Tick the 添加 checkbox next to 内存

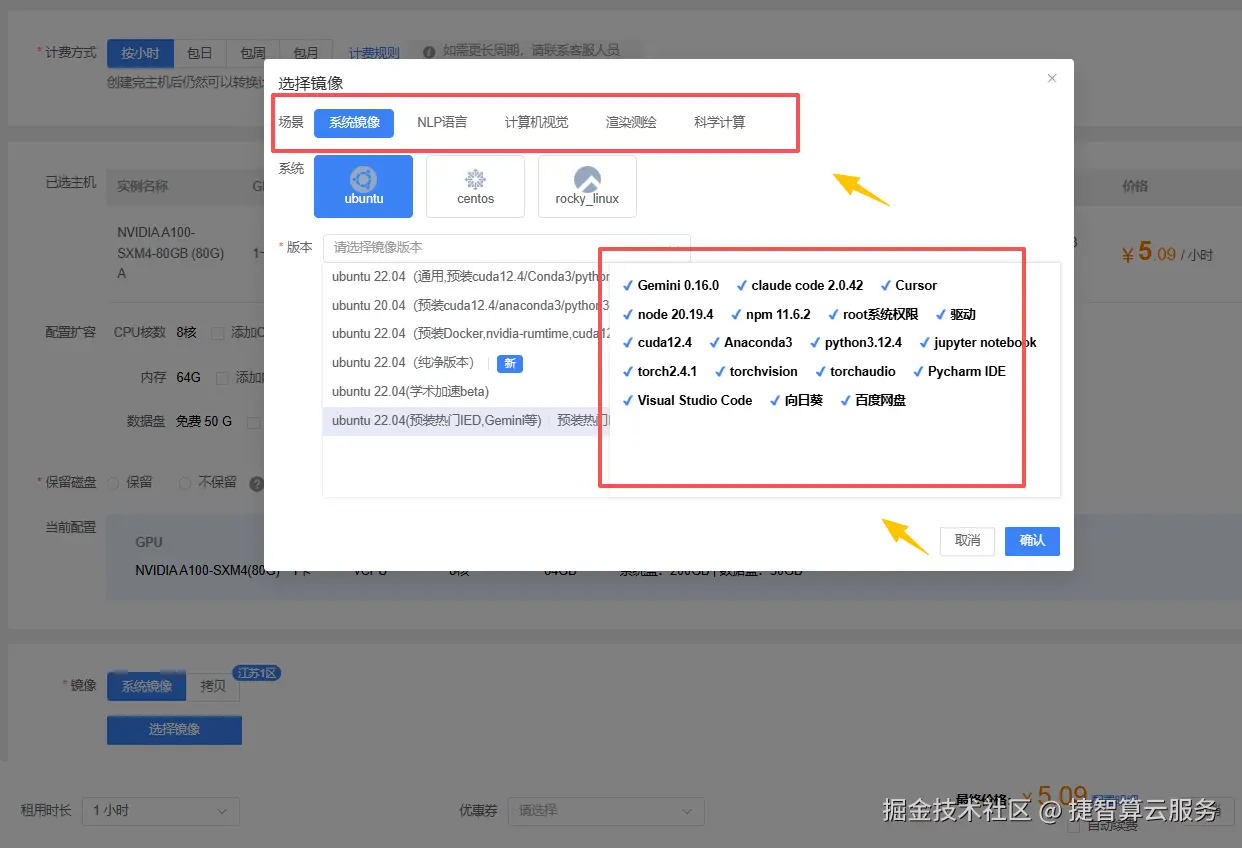(222, 377)
